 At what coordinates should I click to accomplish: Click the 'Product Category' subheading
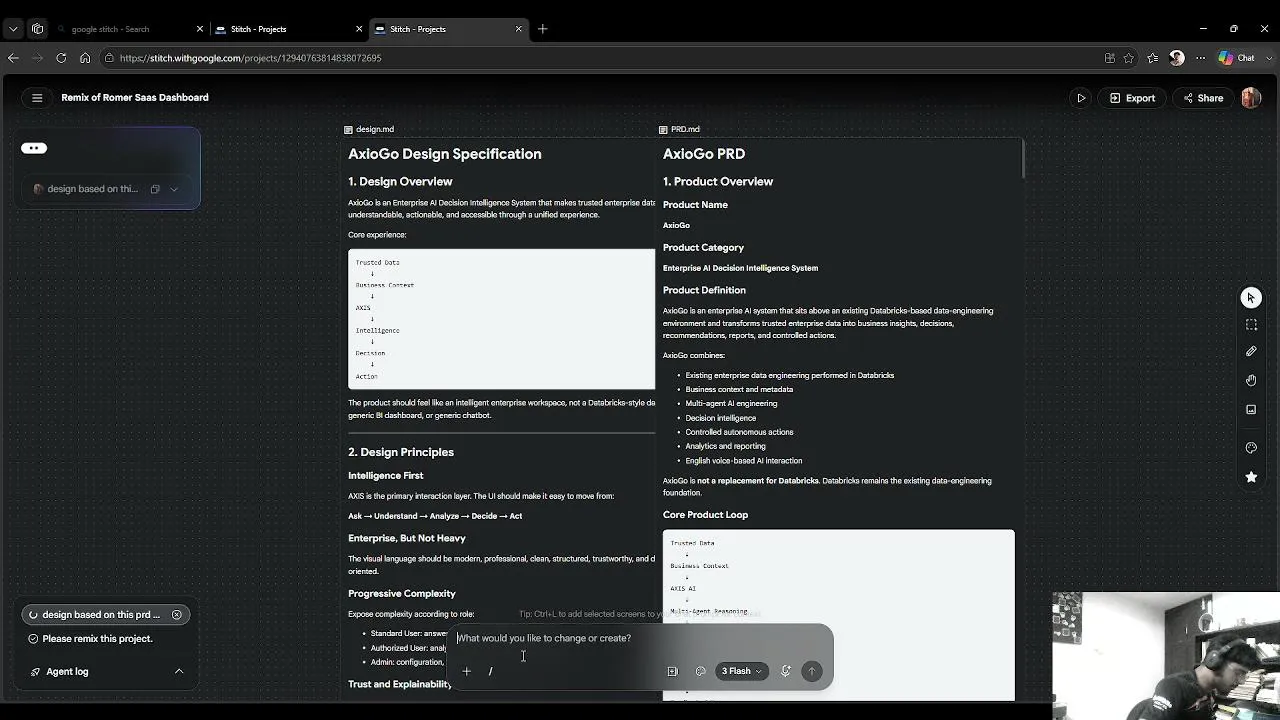click(x=703, y=248)
